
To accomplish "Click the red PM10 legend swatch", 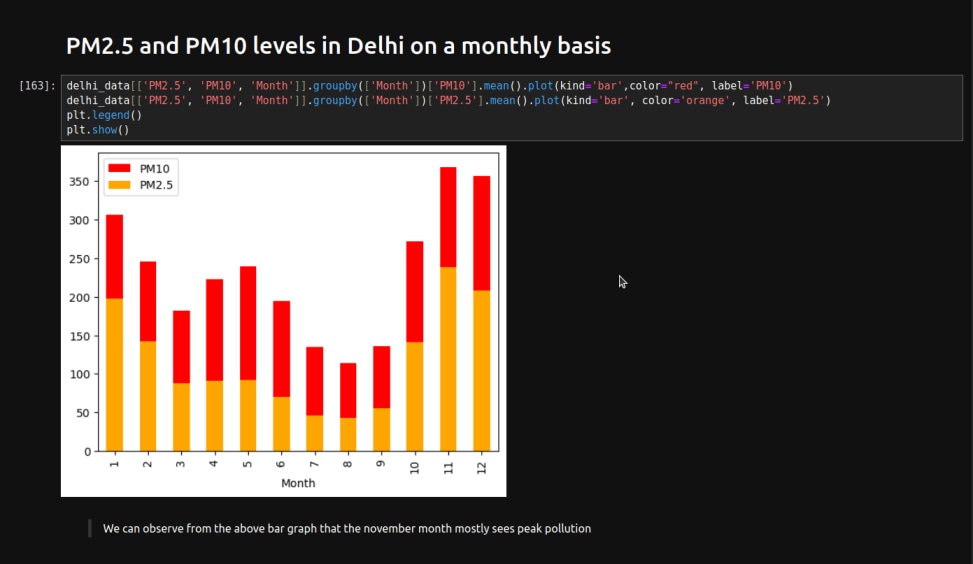I will [x=119, y=169].
